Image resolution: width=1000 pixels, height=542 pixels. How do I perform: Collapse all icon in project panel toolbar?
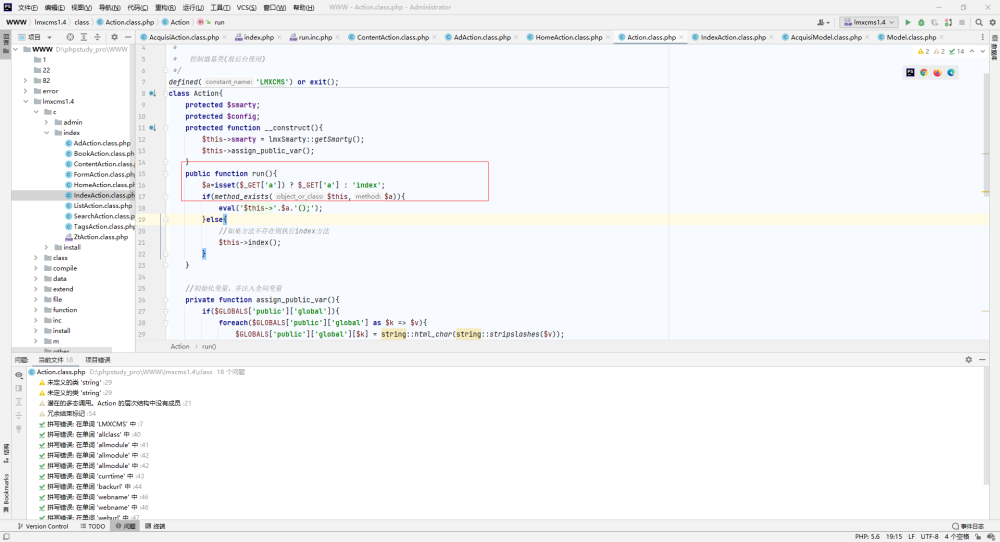(98, 37)
